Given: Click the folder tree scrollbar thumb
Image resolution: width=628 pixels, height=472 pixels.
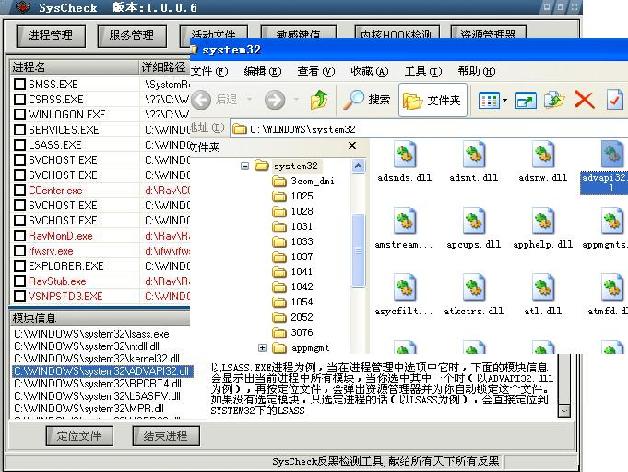Looking at the screenshot, I should point(358,250).
